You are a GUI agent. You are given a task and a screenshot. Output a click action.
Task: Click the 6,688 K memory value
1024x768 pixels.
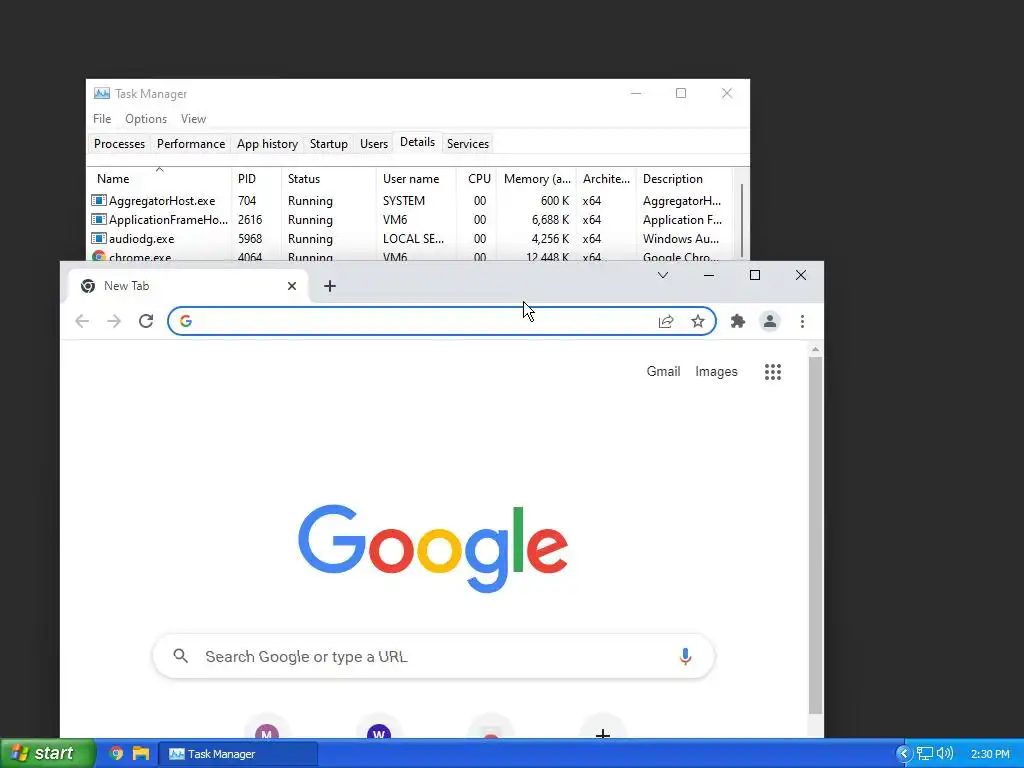pos(550,219)
